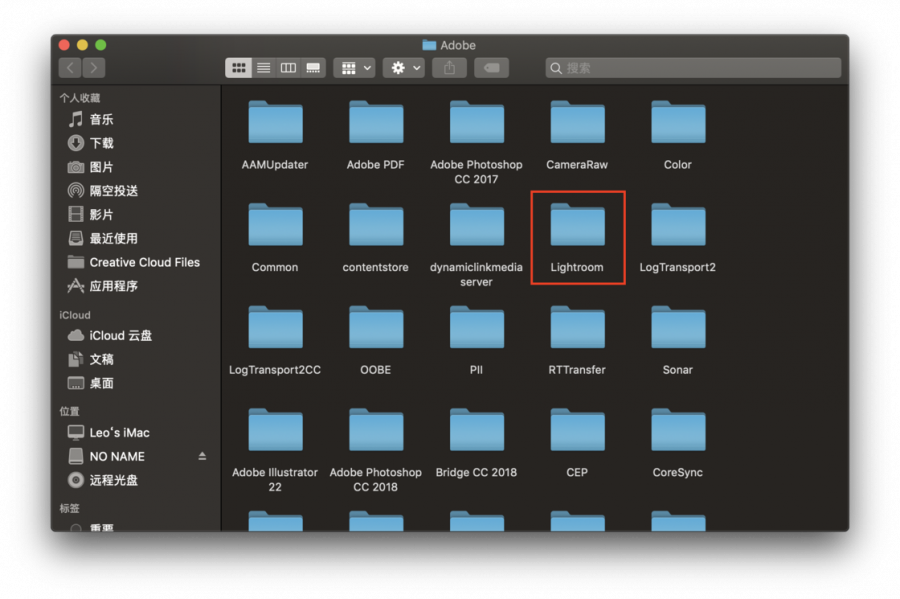Open Creative Cloud Files in the sidebar

click(x=135, y=262)
